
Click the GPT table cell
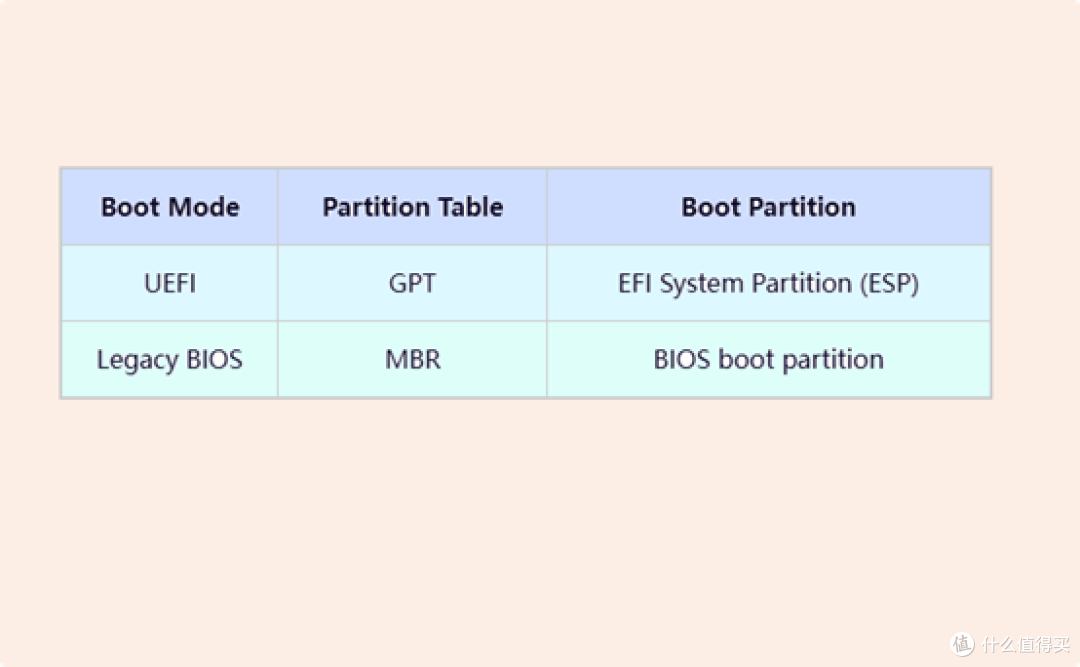[413, 283]
